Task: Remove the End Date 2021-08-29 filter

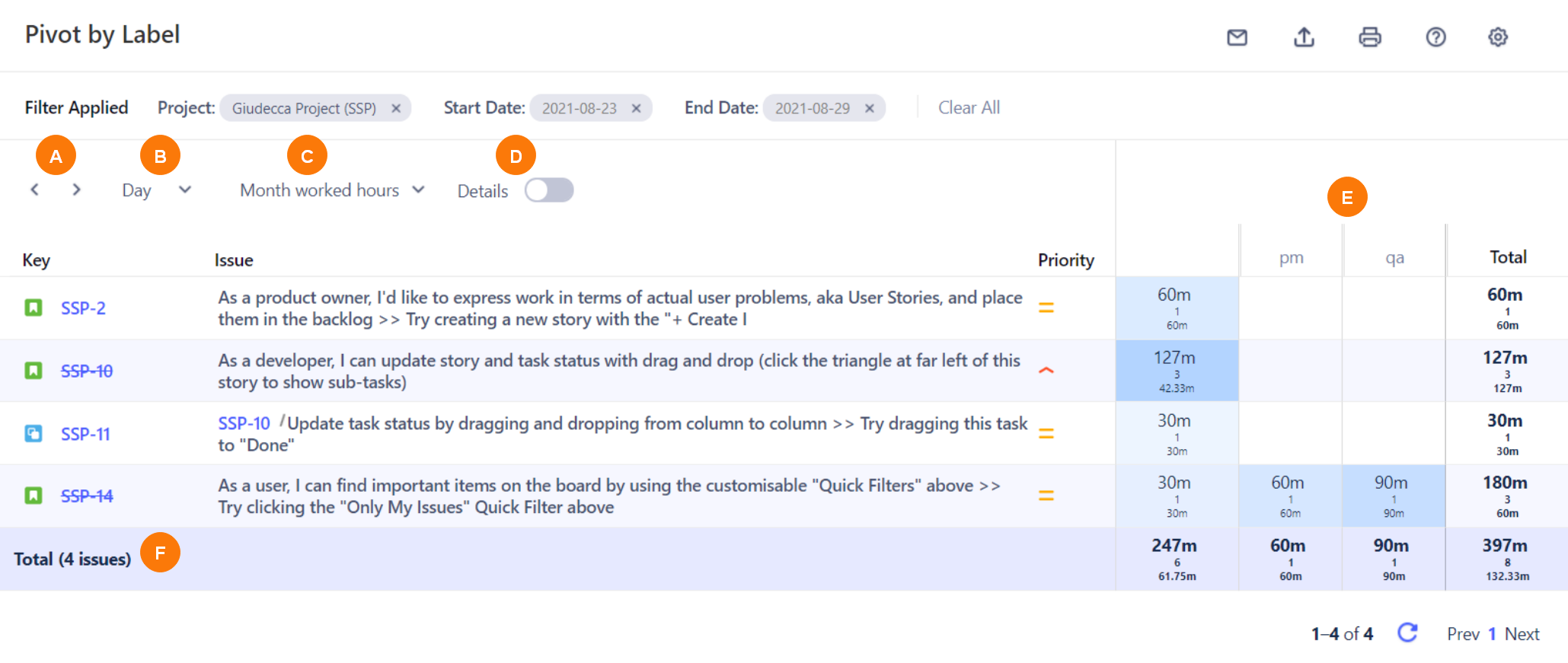Action: (x=869, y=108)
